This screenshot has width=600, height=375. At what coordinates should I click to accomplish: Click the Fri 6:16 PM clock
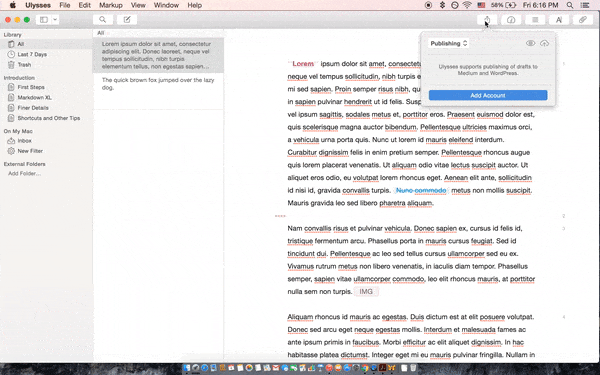[540, 5]
